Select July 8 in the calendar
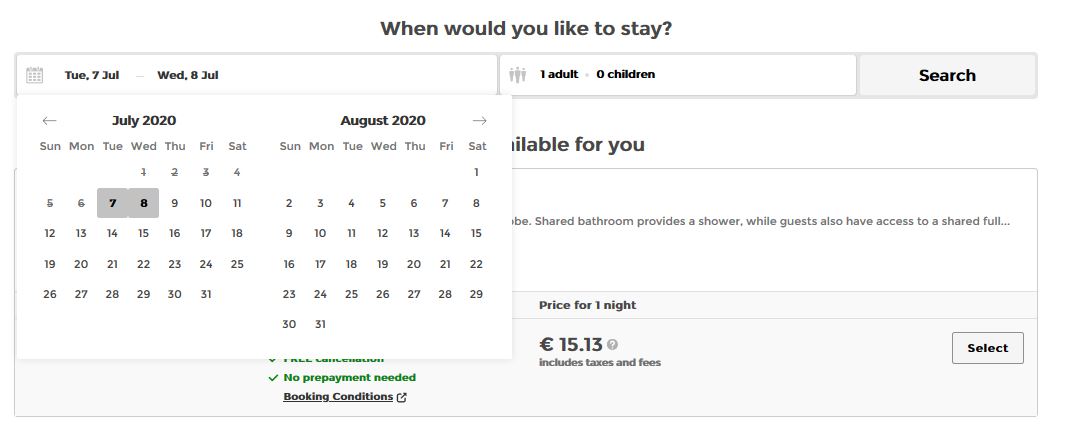Image resolution: width=1082 pixels, height=426 pixels. [x=144, y=203]
